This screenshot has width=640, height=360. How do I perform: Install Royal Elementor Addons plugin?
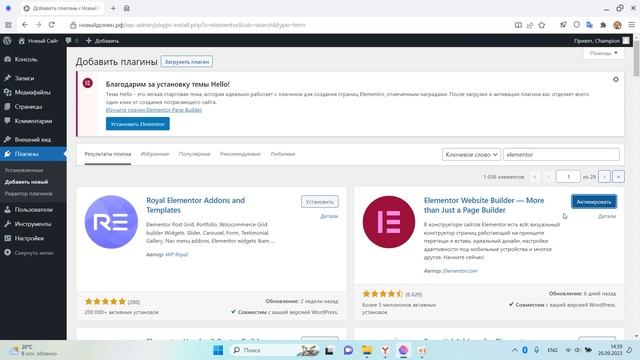(x=320, y=202)
